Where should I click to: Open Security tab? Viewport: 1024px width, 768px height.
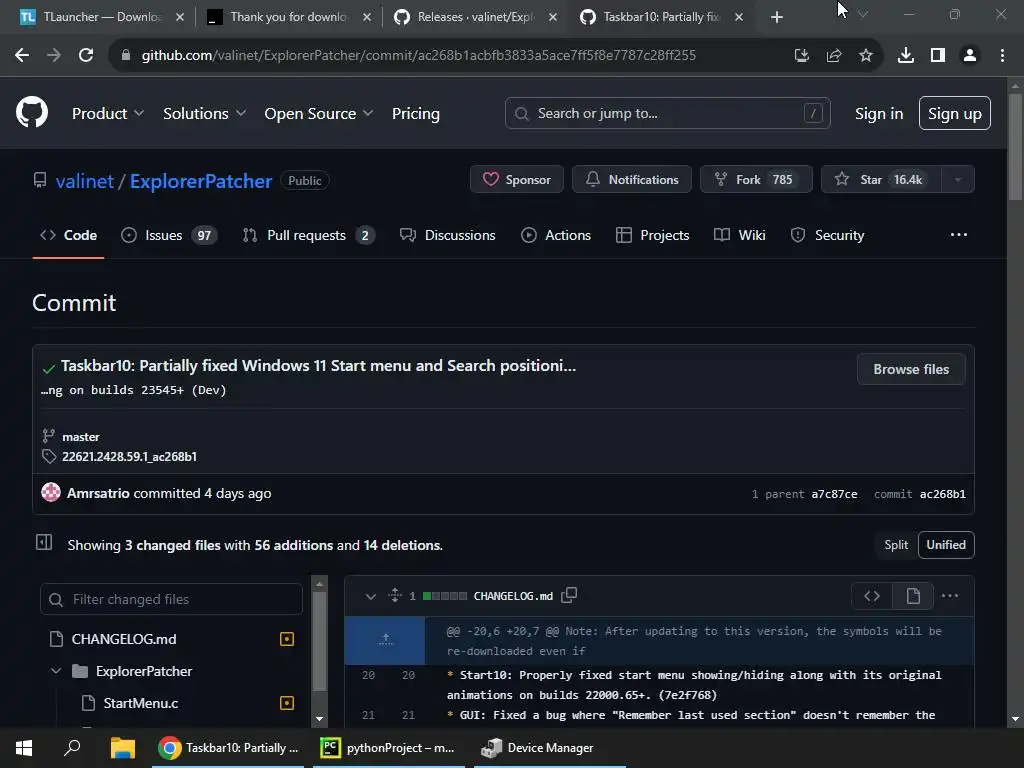coord(827,235)
